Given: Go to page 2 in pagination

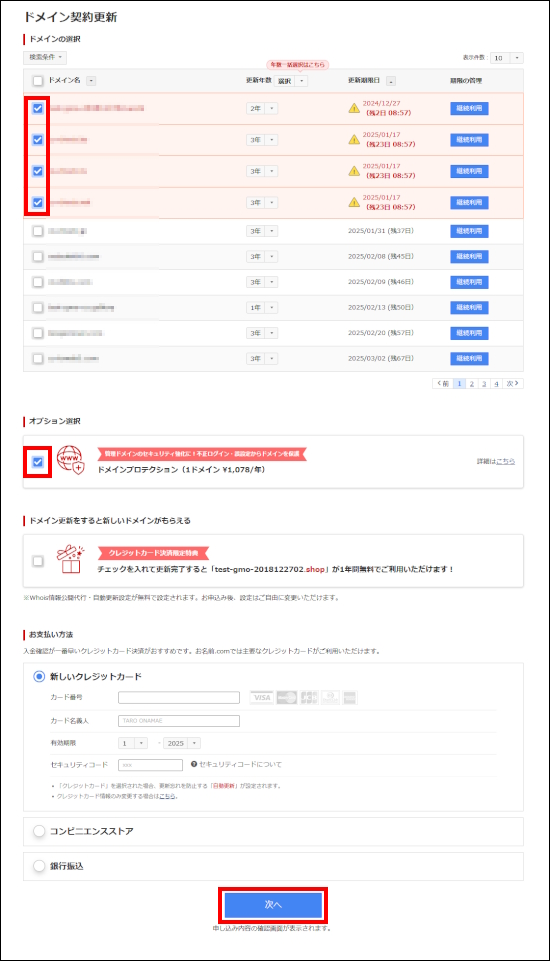Looking at the screenshot, I should pos(472,384).
